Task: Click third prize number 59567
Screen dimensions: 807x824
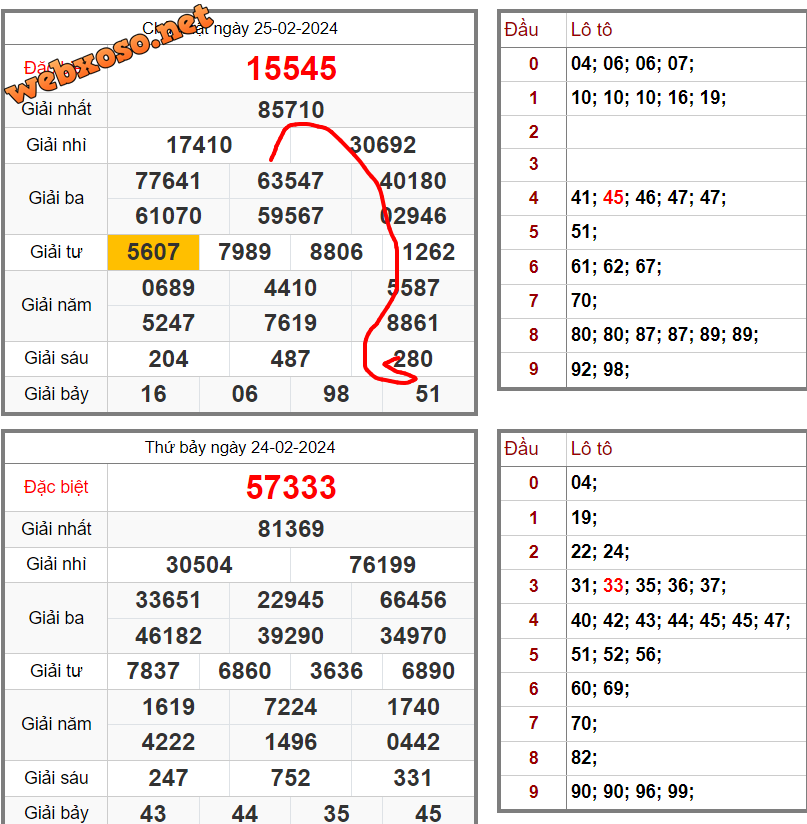Action: [x=291, y=216]
